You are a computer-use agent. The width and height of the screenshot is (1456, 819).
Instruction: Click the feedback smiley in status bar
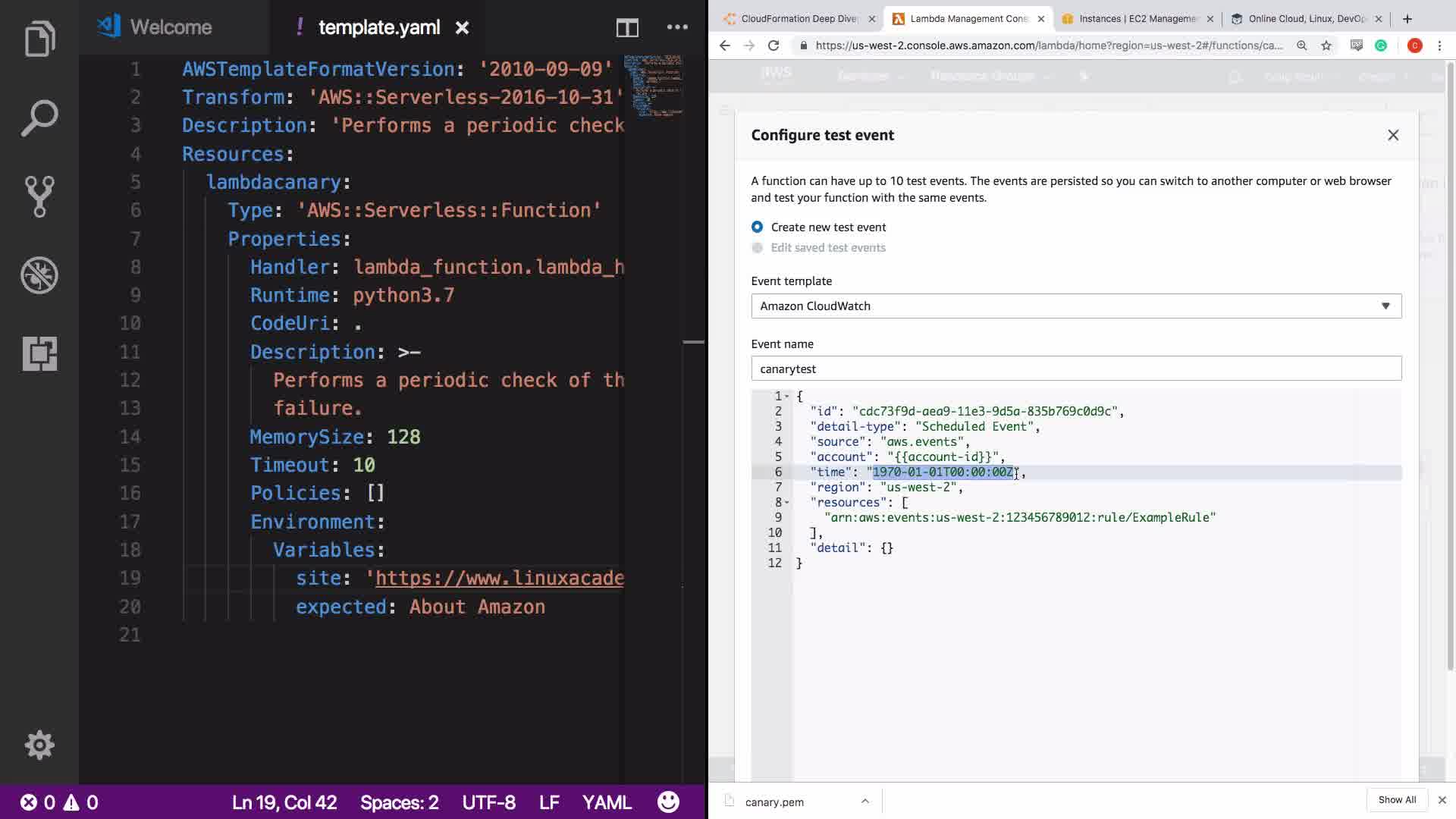coord(668,802)
